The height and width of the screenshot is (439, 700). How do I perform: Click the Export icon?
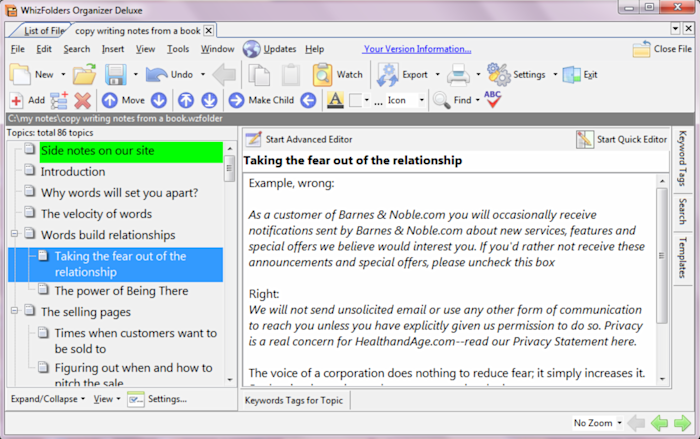click(x=388, y=74)
